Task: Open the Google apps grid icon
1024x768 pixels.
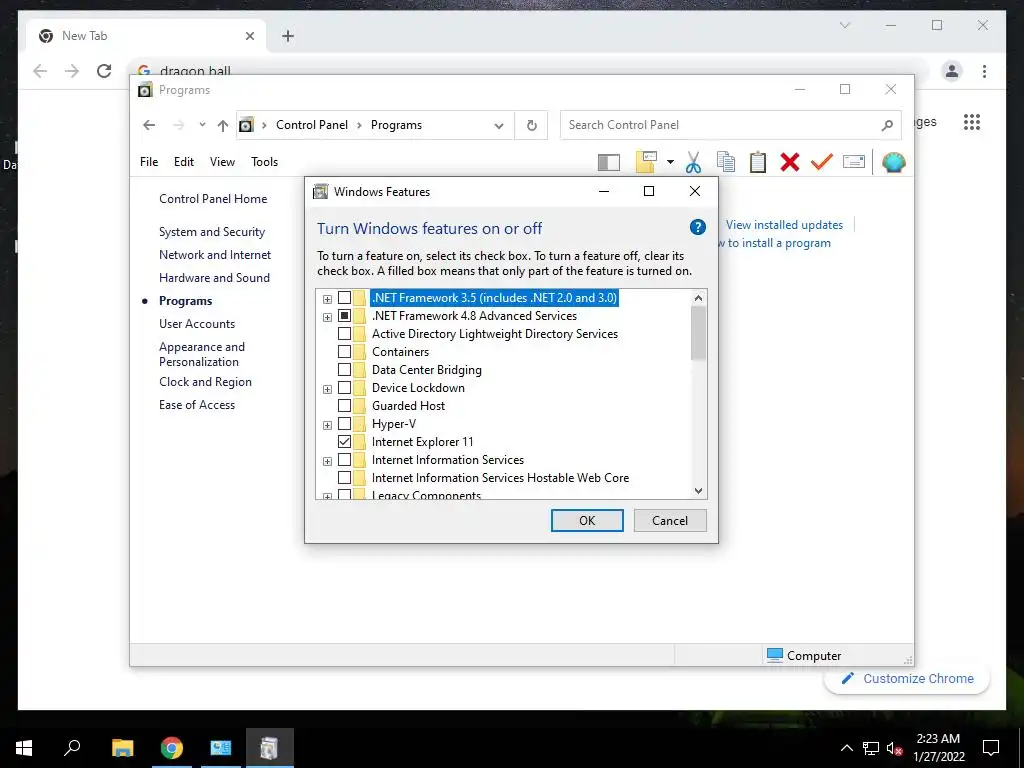Action: [972, 122]
